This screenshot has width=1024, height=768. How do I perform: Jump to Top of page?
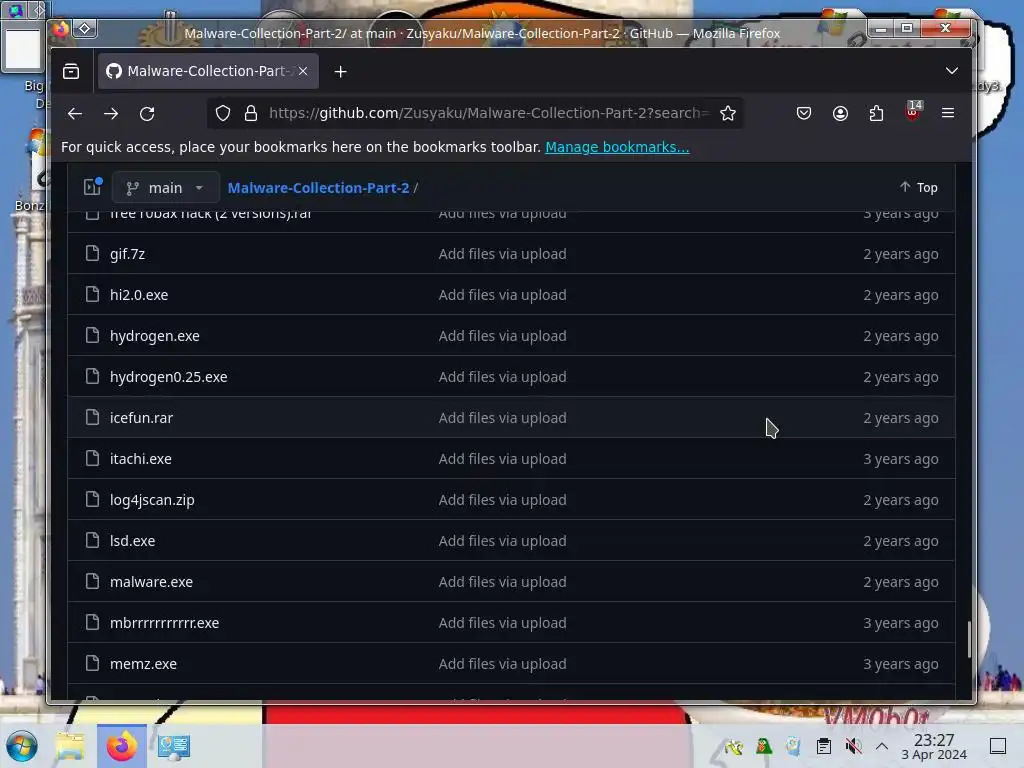[919, 188]
